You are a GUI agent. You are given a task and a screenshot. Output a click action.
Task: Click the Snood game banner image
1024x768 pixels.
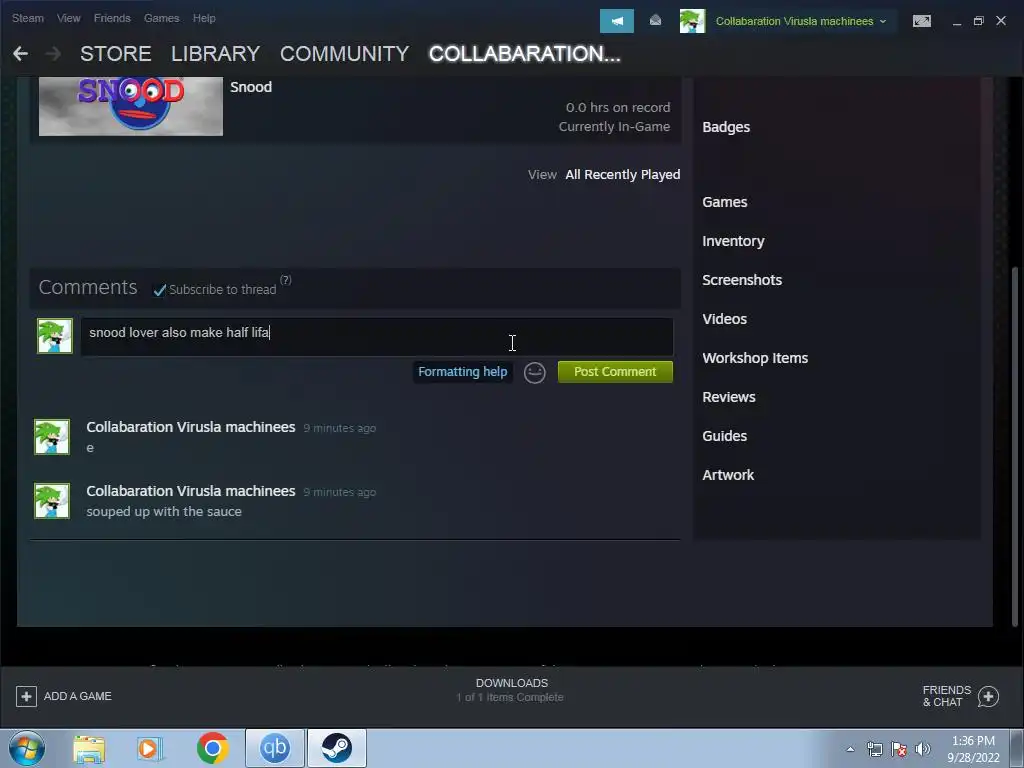click(131, 106)
